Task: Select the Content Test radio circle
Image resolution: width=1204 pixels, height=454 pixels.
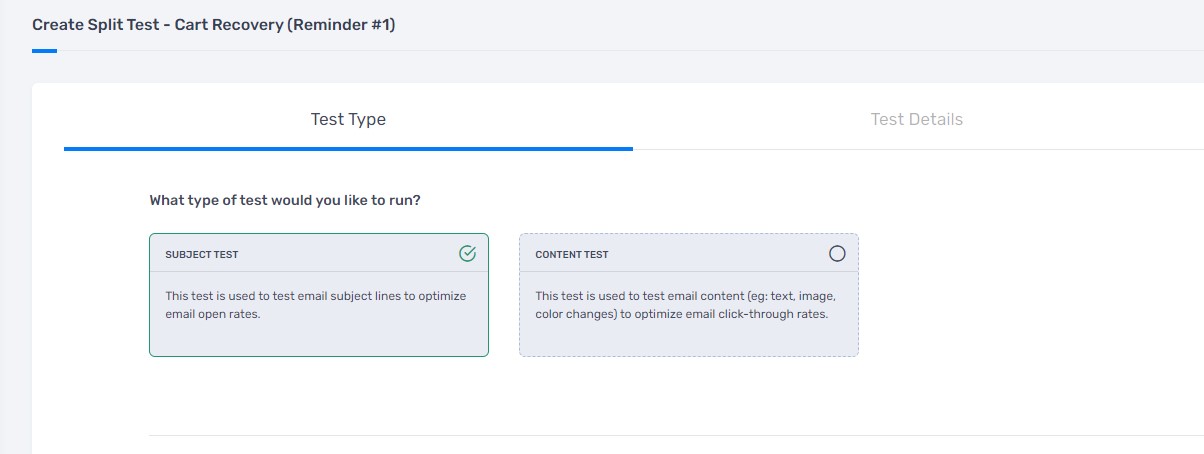Action: pyautogui.click(x=837, y=254)
